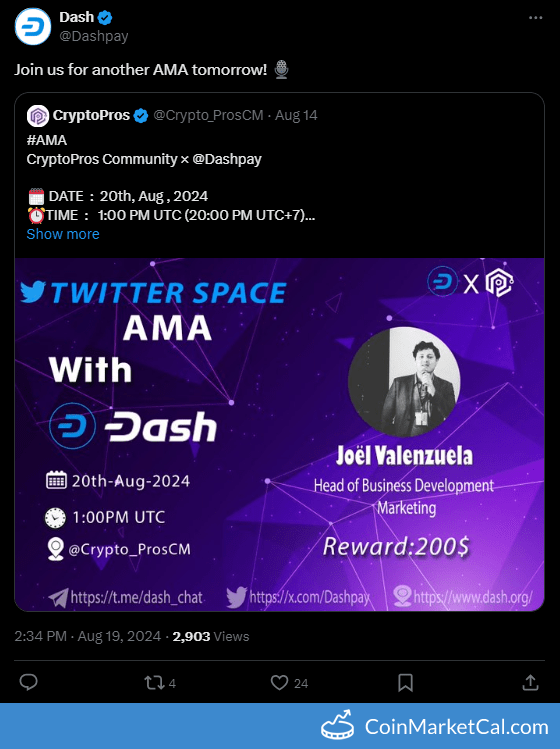Click Dash blue verified badge

click(x=105, y=18)
